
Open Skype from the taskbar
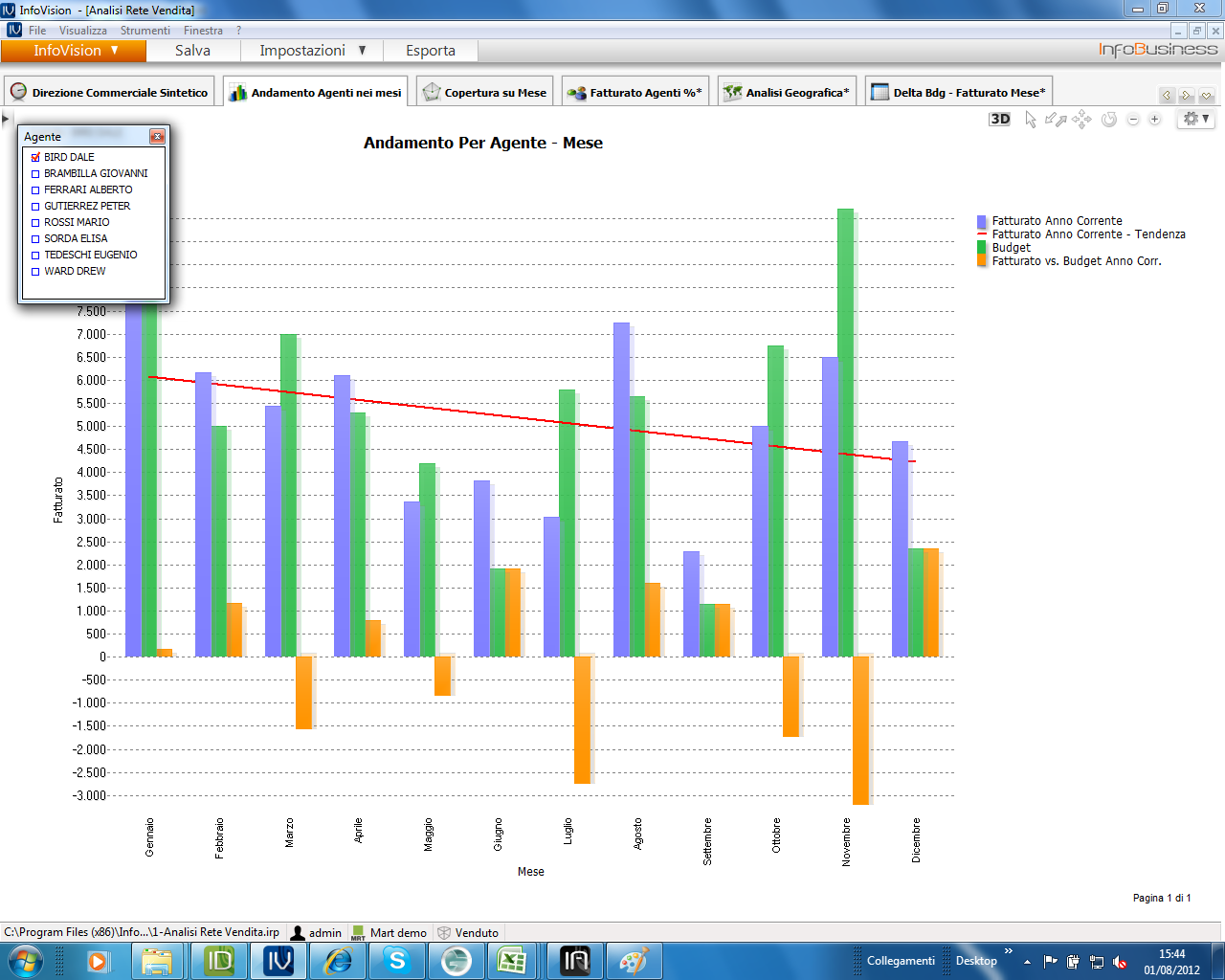(x=397, y=961)
